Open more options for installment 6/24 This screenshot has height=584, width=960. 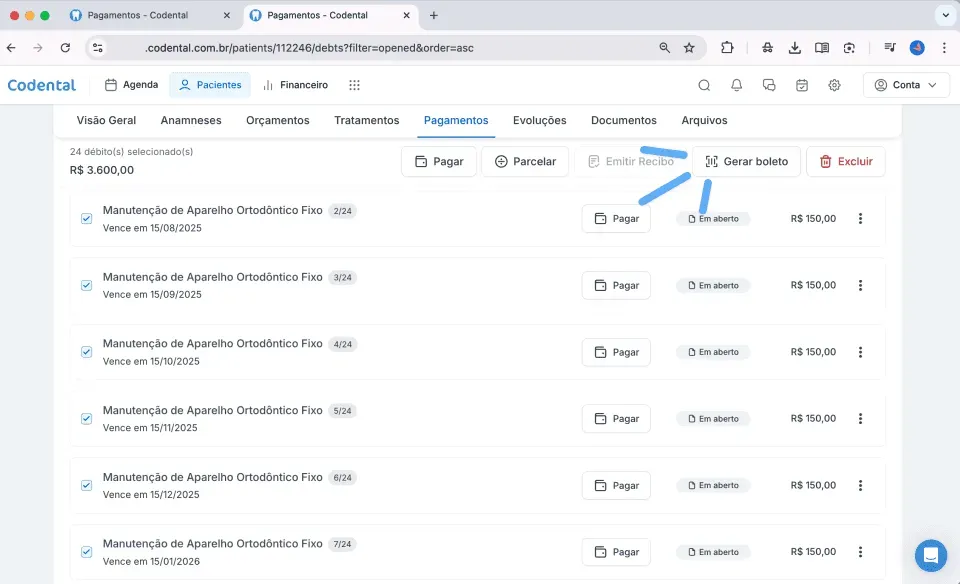(x=860, y=485)
